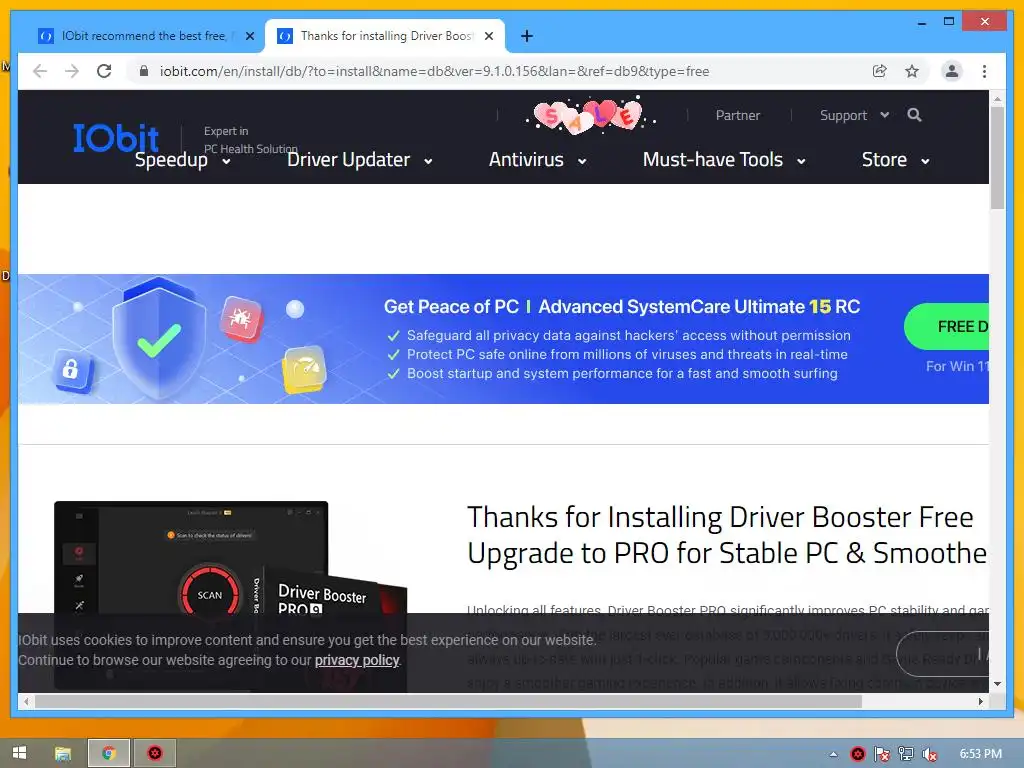Open the share page icon in address bar
The image size is (1024, 768).
880,71
